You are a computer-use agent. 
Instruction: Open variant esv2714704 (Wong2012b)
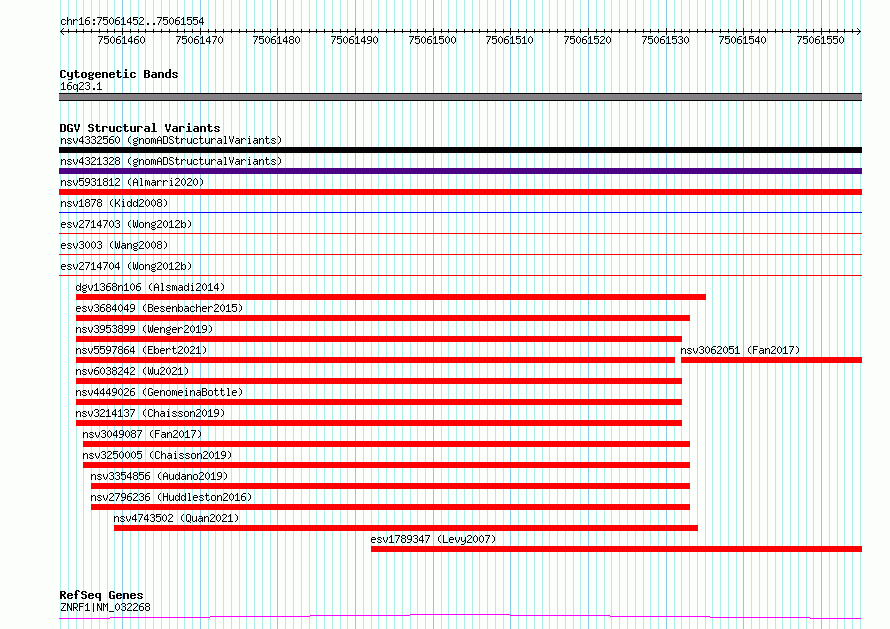(126, 266)
